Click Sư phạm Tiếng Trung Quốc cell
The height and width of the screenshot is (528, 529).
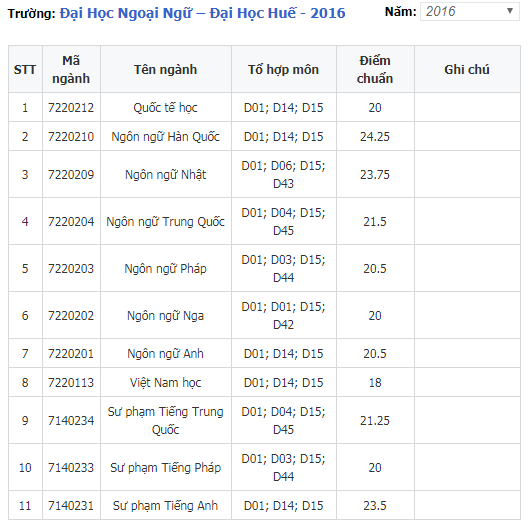[x=166, y=420]
